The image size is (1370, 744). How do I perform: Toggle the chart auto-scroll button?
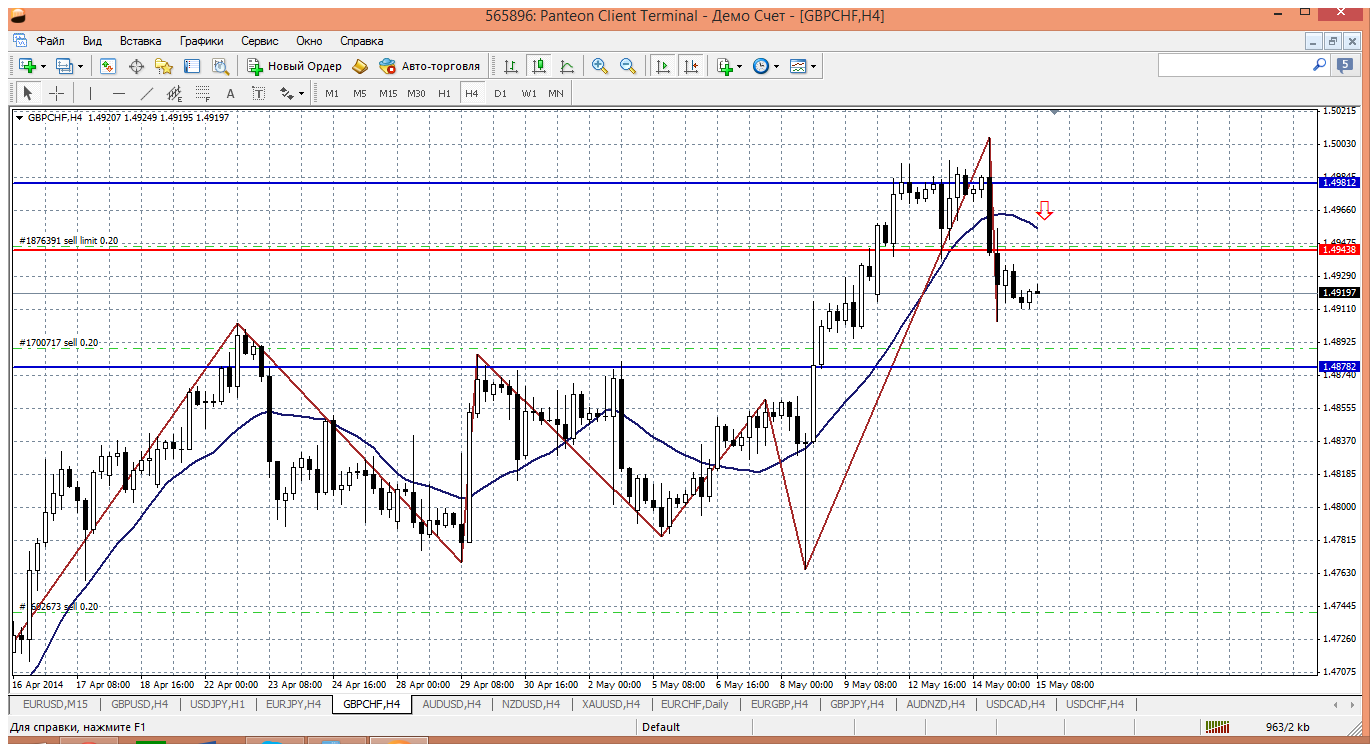[x=662, y=66]
